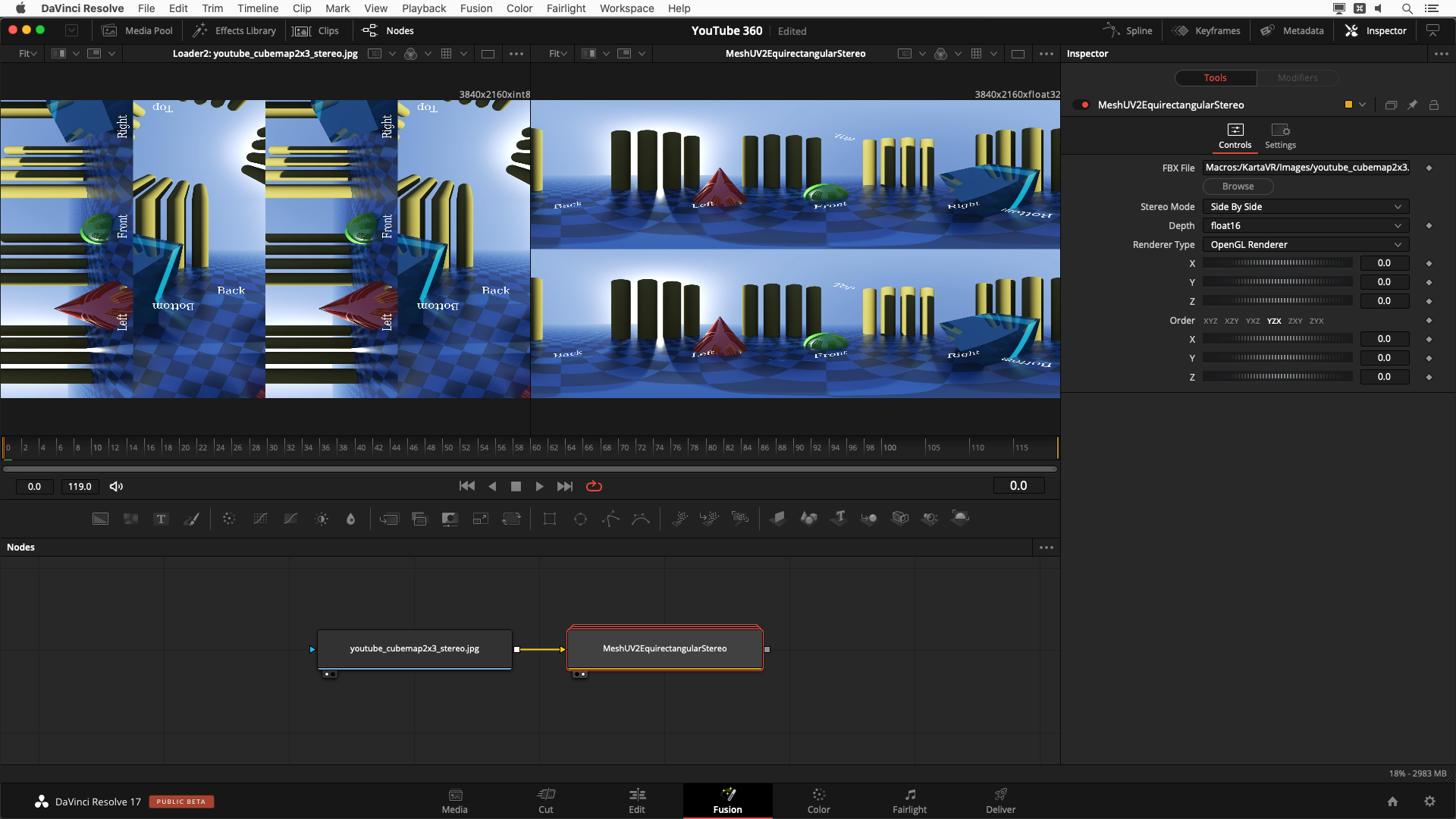Open the Spline editor panel
Image resolution: width=1456 pixels, height=819 pixels.
pos(1128,31)
